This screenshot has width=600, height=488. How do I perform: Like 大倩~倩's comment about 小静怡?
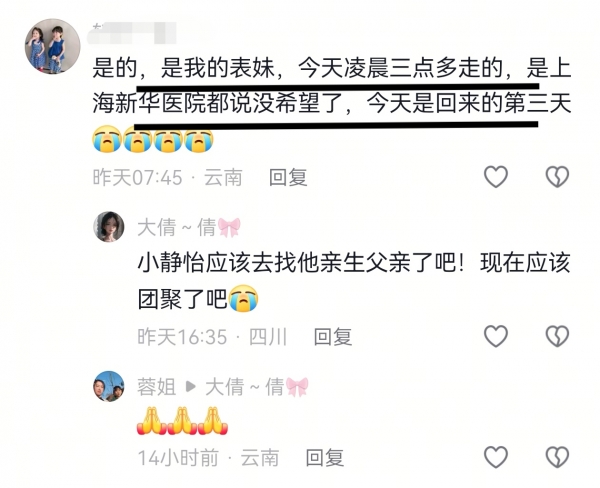[496, 336]
